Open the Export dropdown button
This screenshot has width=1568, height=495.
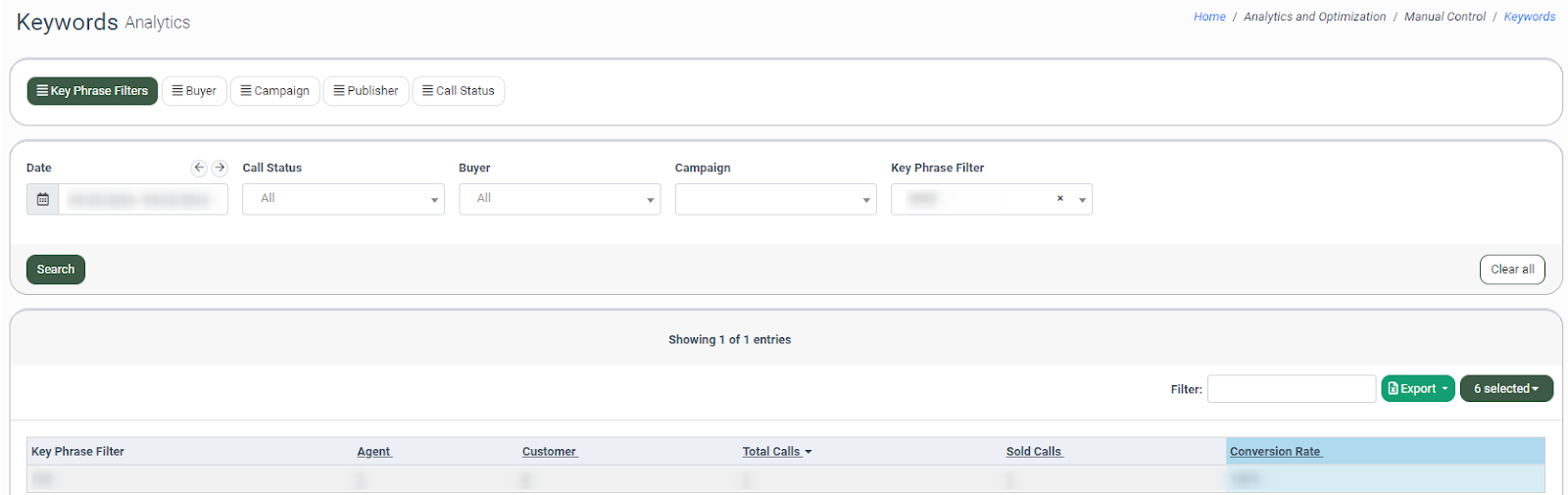(1417, 389)
